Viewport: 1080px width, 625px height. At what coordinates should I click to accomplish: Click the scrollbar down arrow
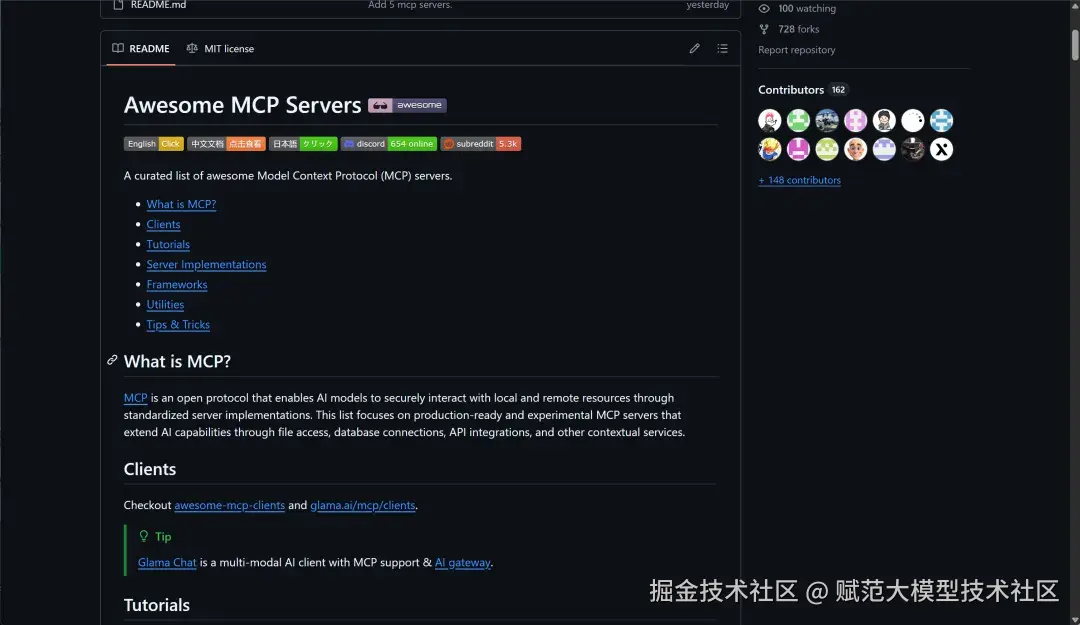1074,619
